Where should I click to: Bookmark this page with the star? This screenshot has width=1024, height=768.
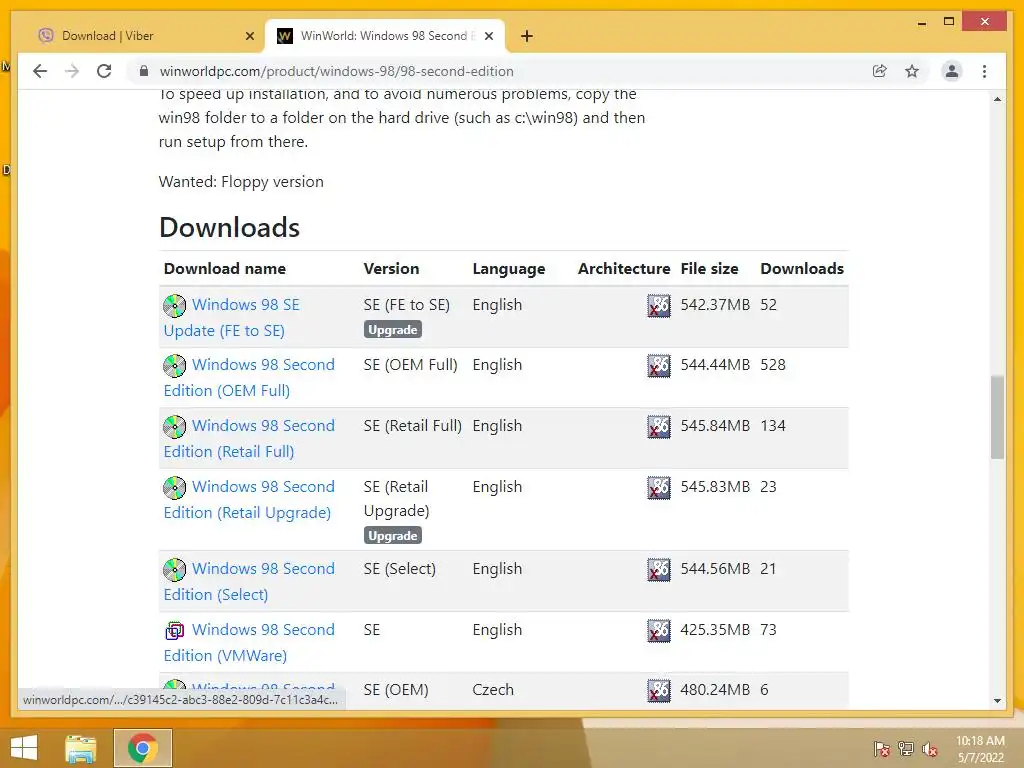[x=912, y=71]
